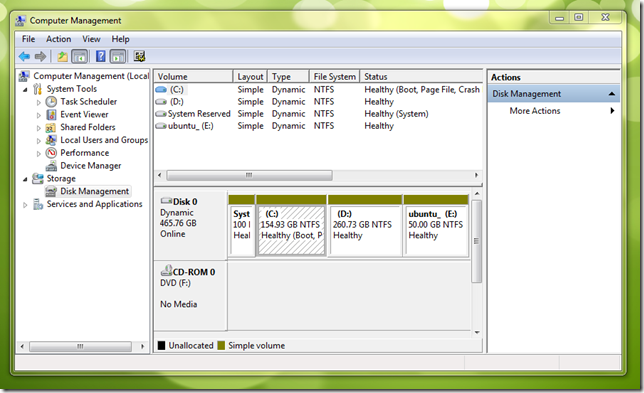Expand Services and Applications node arrow
Viewport: 644px width, 393px height.
[25, 205]
